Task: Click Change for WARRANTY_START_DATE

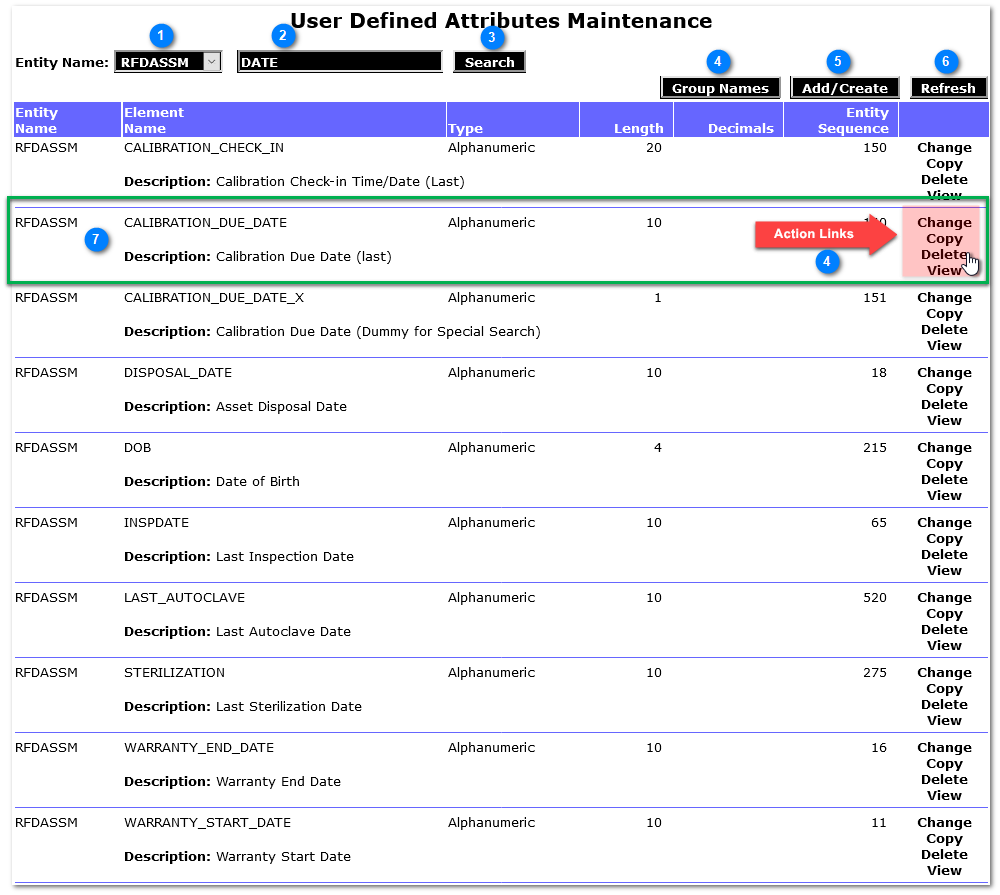Action: click(944, 822)
